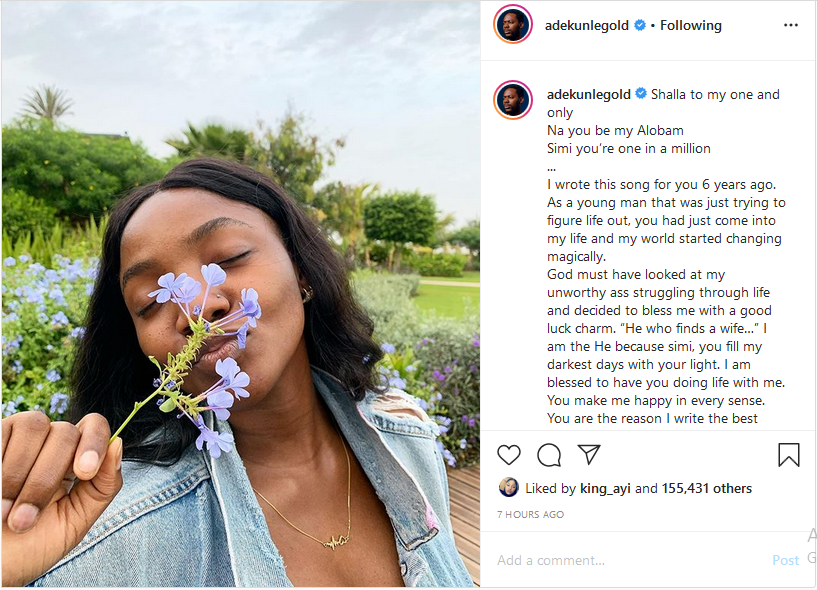Open comments via speech bubble icon

(549, 455)
